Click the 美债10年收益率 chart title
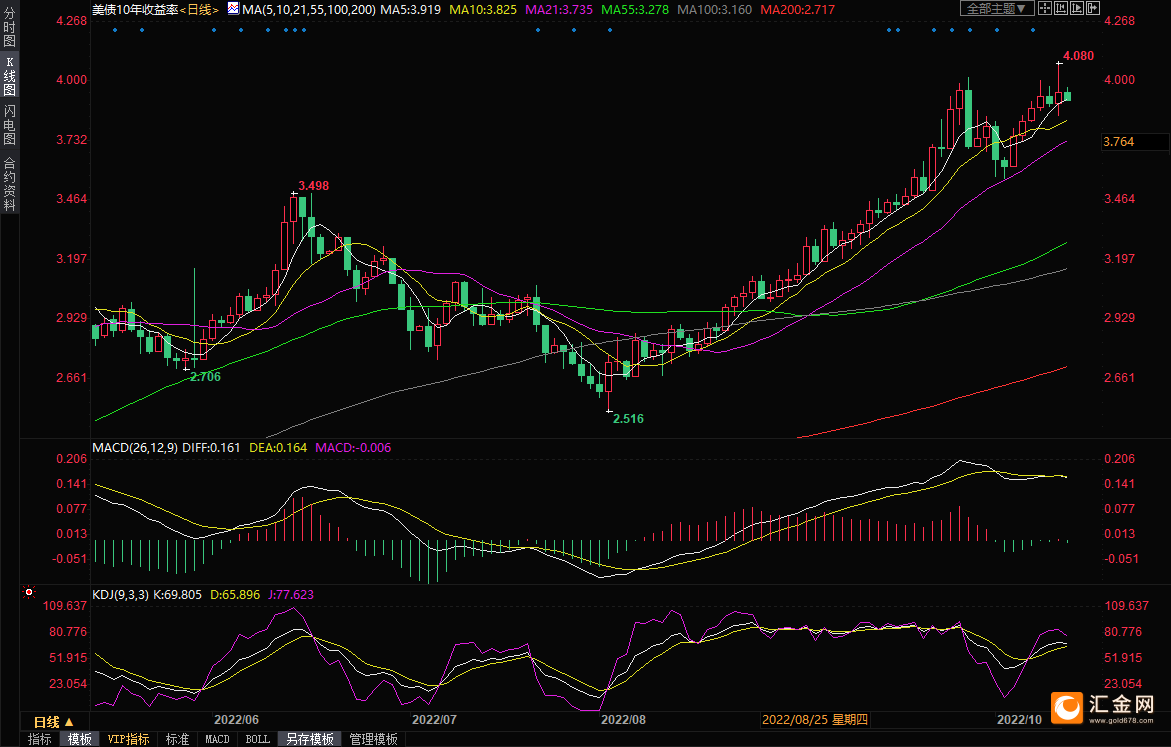The height and width of the screenshot is (747, 1171). (135, 10)
